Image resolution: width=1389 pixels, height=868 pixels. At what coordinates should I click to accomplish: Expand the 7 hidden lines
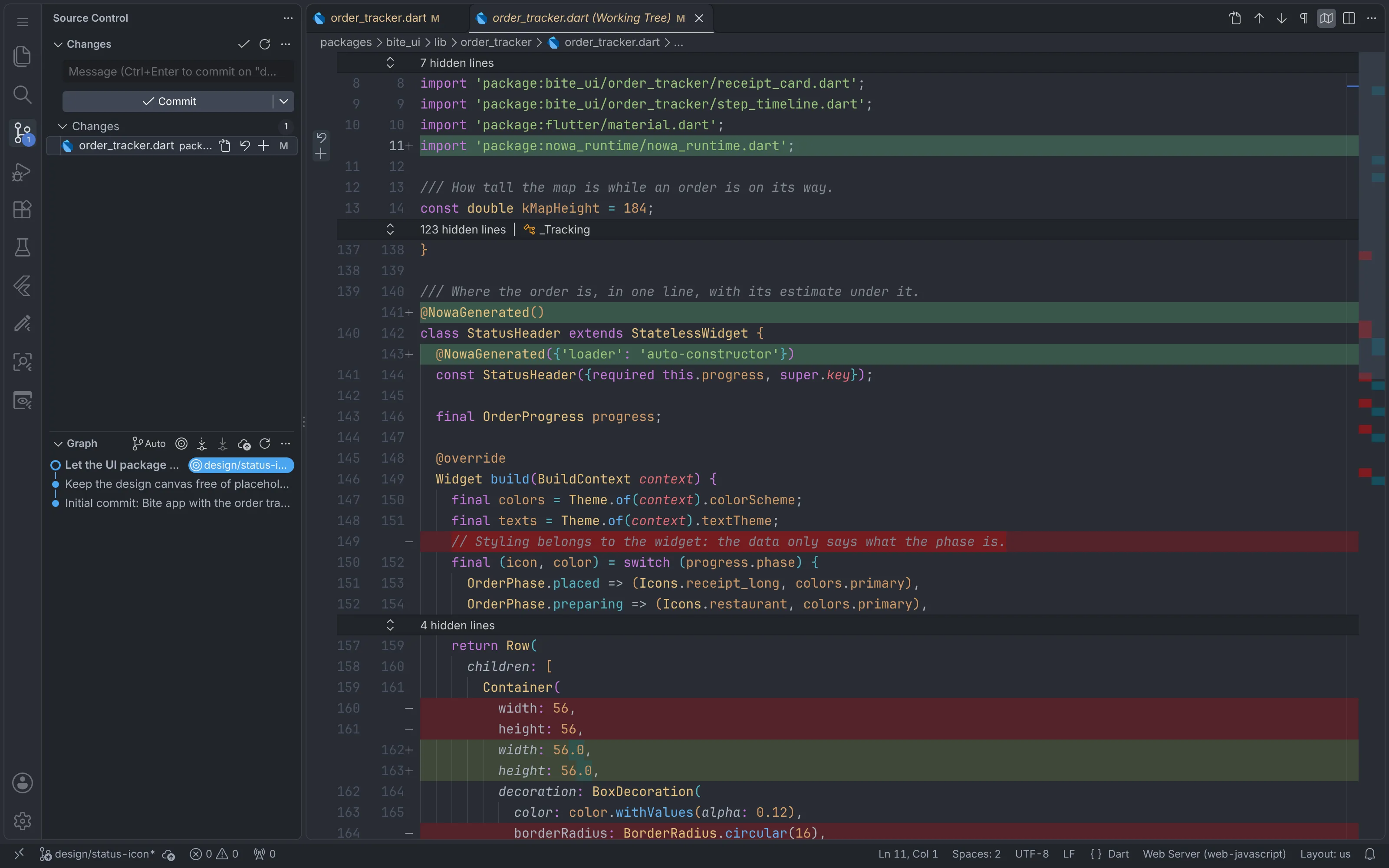click(x=390, y=62)
